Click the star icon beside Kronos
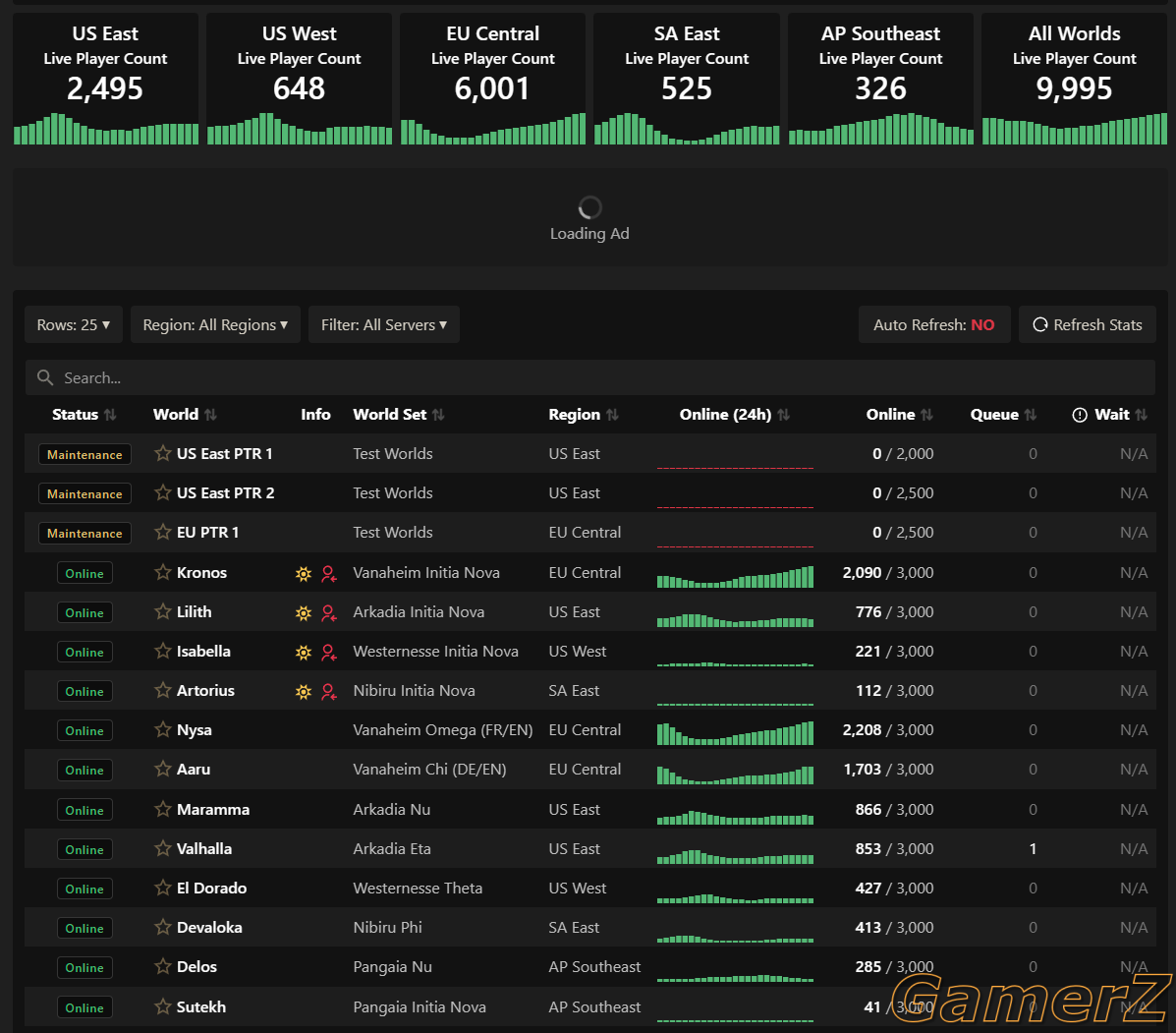This screenshot has width=1176, height=1033. 163,572
